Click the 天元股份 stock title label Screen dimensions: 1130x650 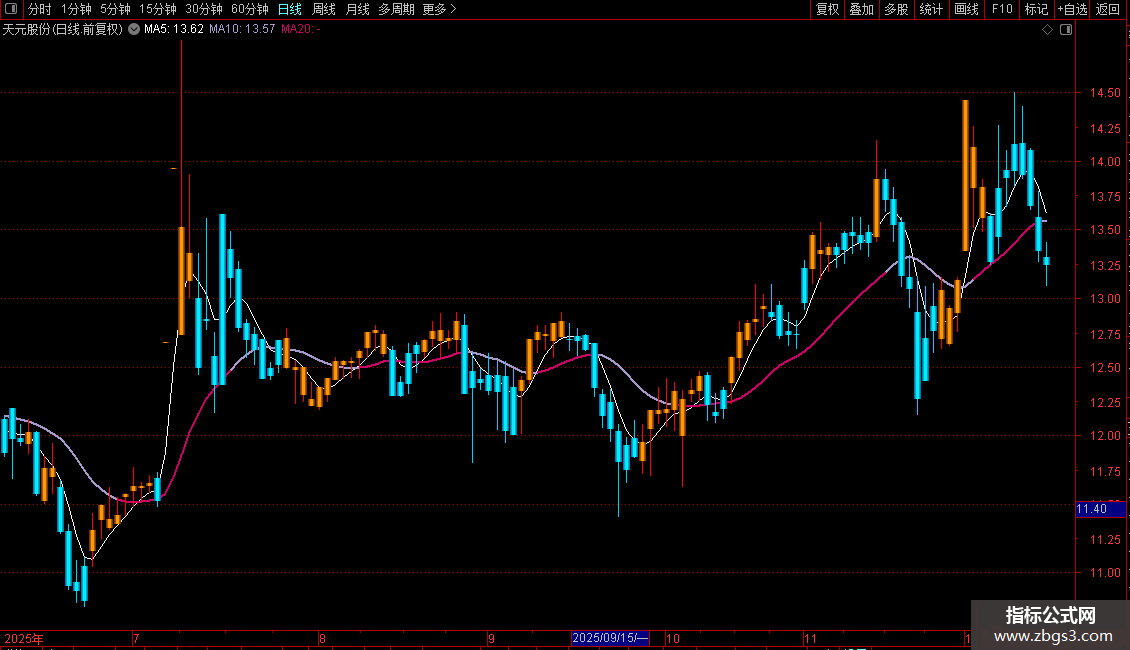[63, 29]
